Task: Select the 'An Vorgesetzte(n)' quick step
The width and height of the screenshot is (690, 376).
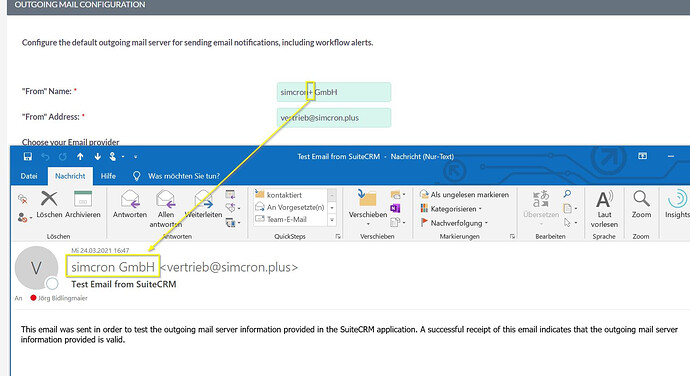Action: coord(290,207)
